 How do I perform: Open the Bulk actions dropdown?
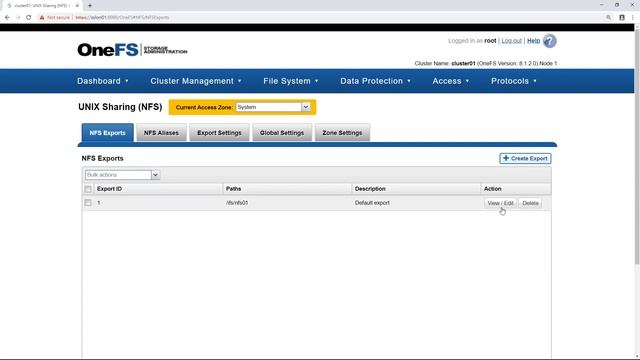pyautogui.click(x=122, y=175)
